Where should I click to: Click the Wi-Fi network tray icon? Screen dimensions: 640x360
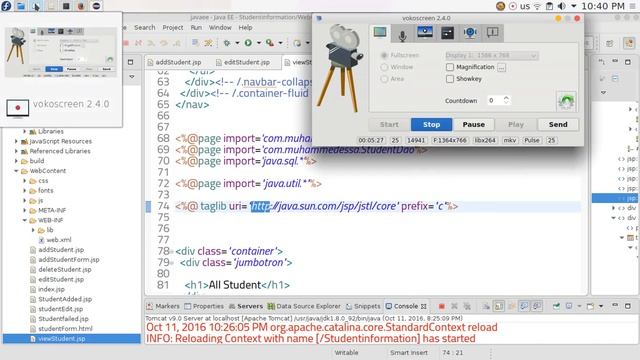point(538,6)
